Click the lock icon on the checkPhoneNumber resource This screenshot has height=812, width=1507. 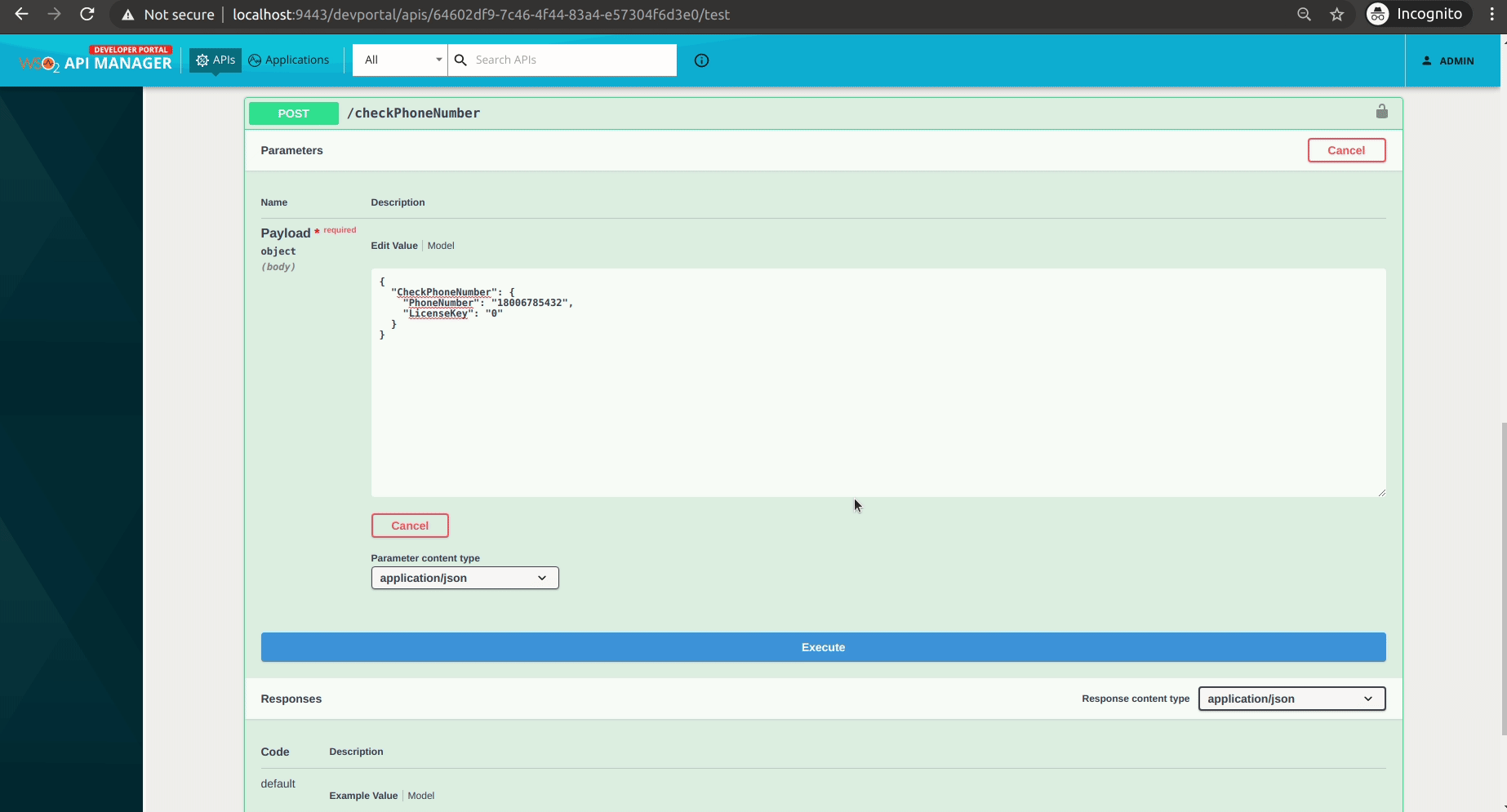(x=1381, y=112)
